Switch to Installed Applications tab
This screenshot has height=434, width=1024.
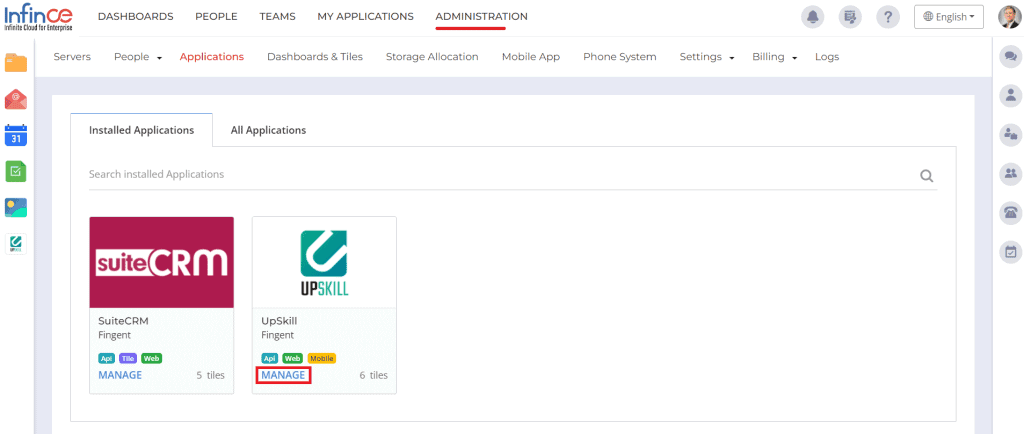point(141,130)
